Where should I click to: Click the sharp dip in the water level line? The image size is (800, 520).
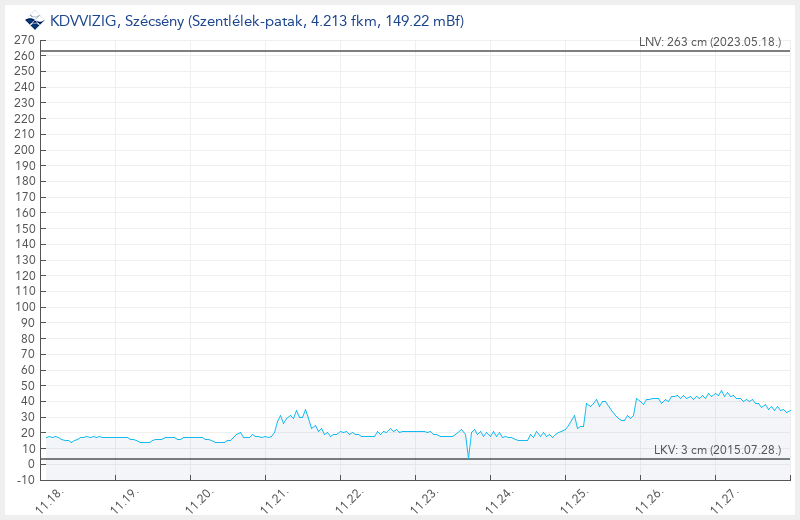468,455
